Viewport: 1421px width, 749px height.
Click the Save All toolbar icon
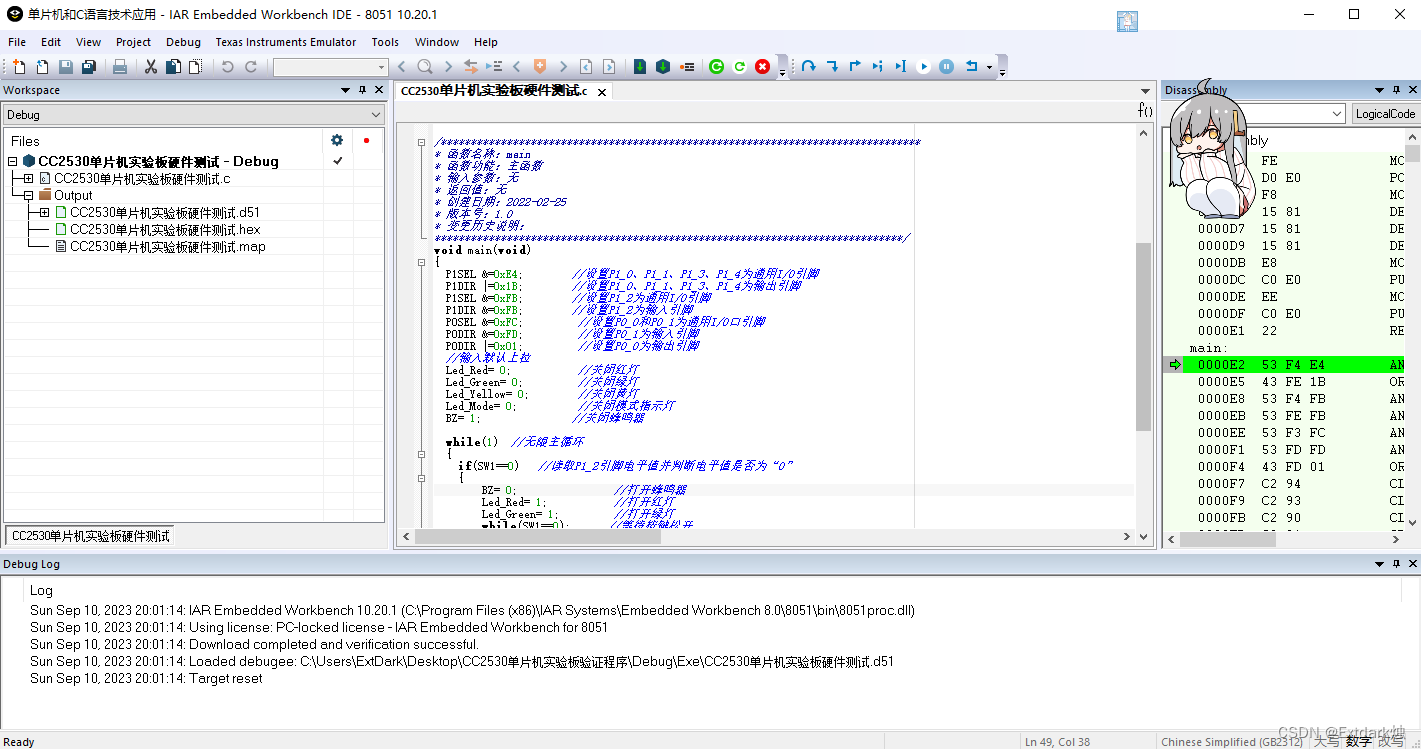pos(87,66)
